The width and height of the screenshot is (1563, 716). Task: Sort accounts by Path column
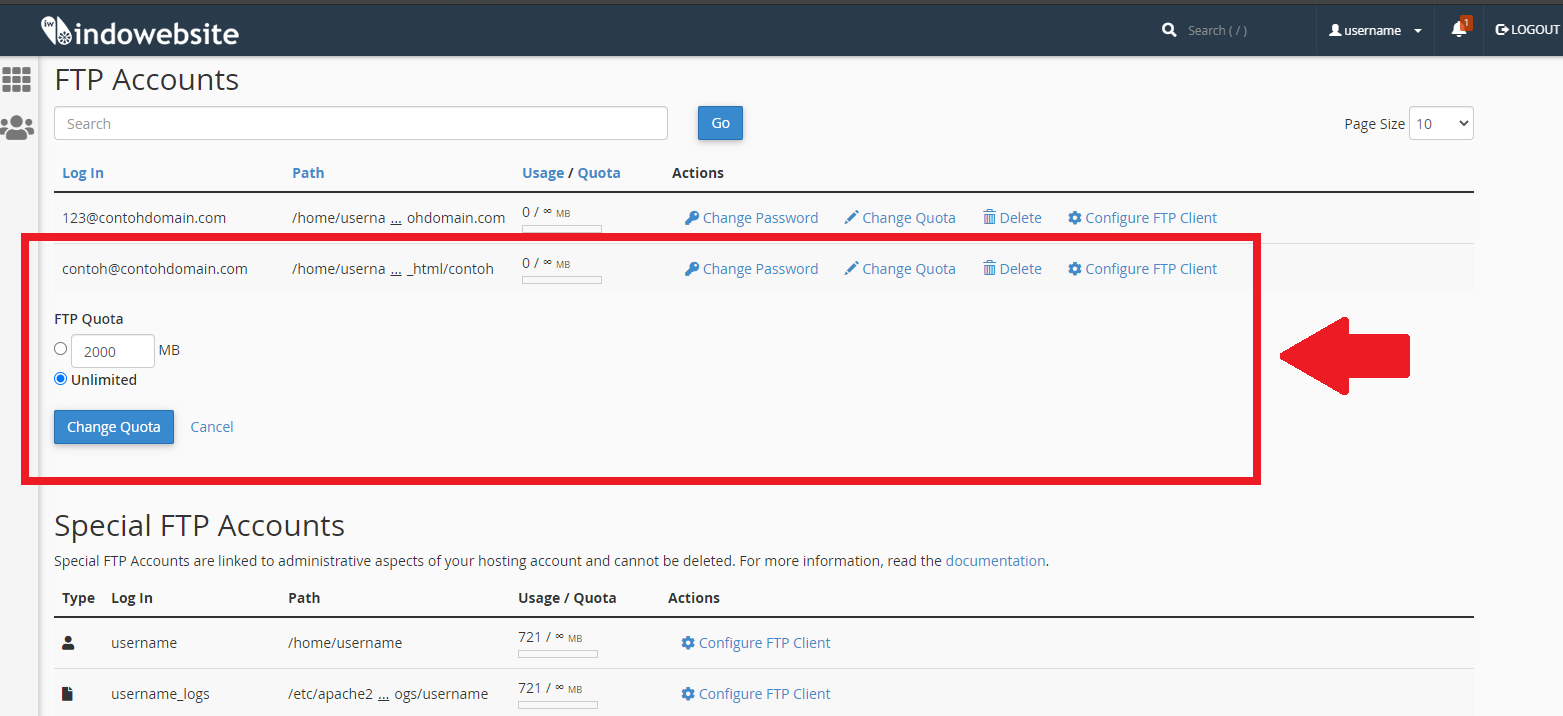pos(308,173)
